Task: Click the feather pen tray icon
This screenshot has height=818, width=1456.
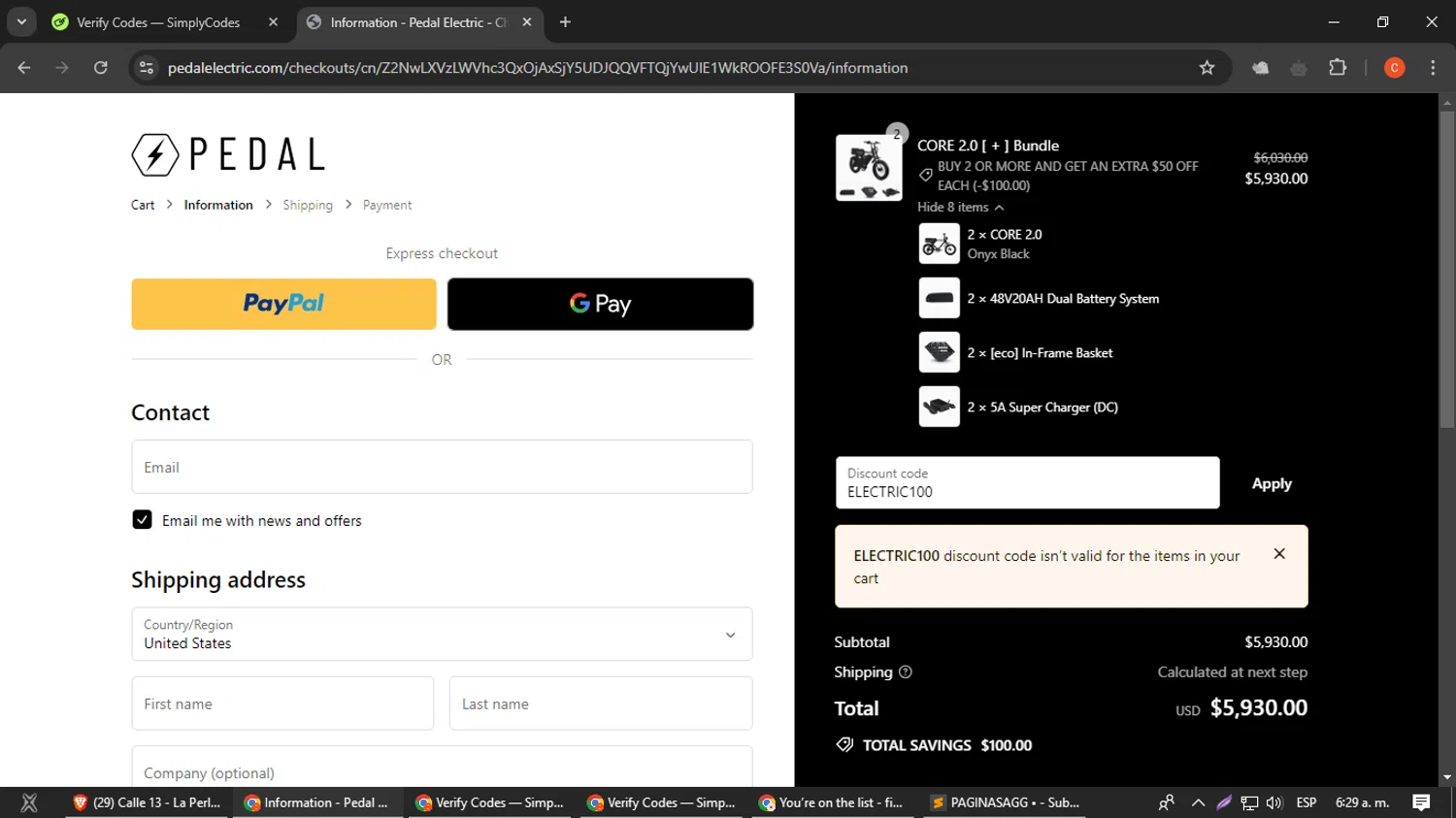Action: click(x=1224, y=802)
